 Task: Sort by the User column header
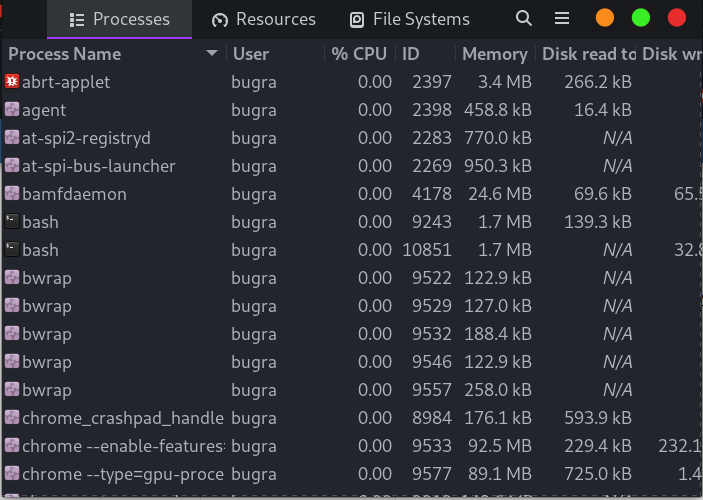pyautogui.click(x=251, y=54)
